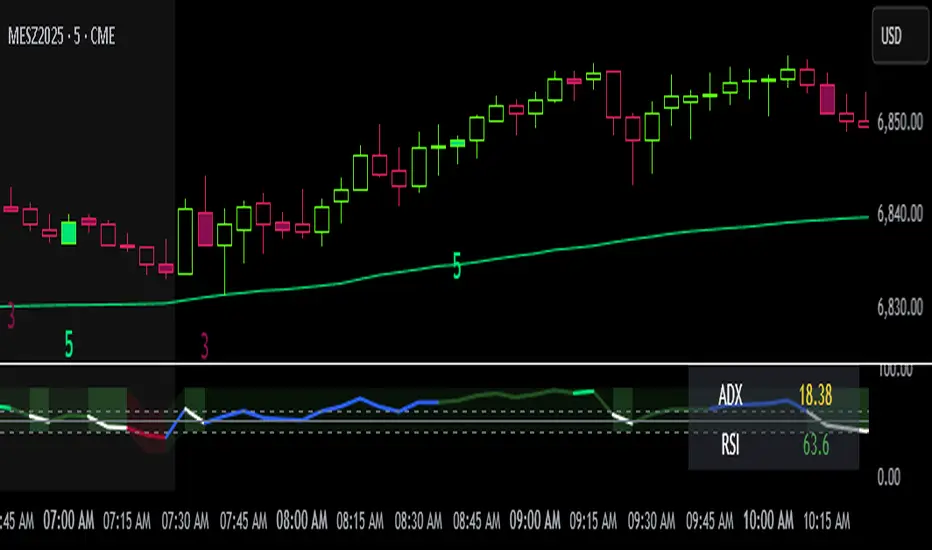
Task: Select the tall green candle at 07:30 AM
Action: coord(185,241)
